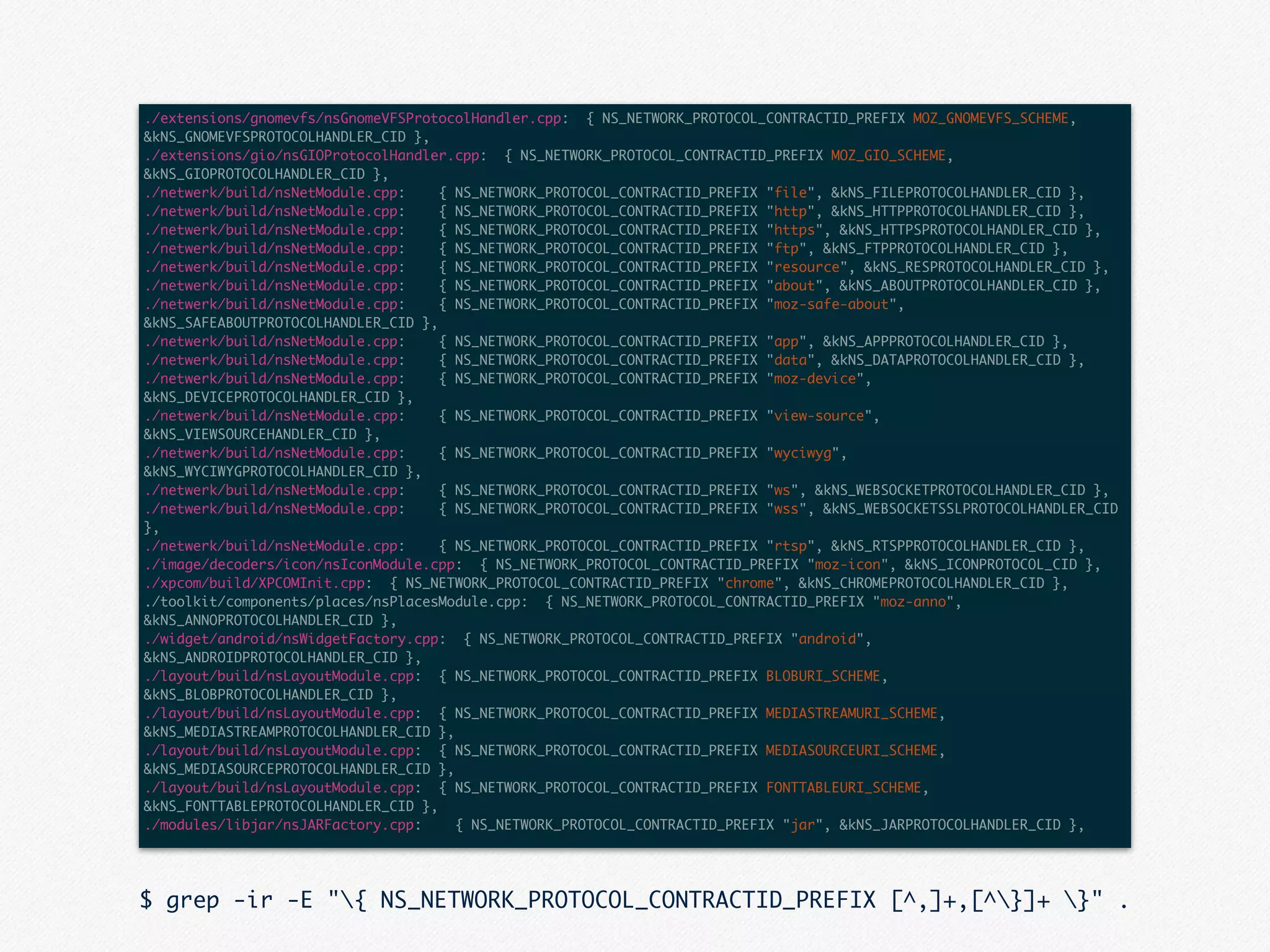The width and height of the screenshot is (1270, 952).
Task: Click &kNS_JARPROTOCOLHANDLER_CID text
Action: pyautogui.click(x=950, y=825)
